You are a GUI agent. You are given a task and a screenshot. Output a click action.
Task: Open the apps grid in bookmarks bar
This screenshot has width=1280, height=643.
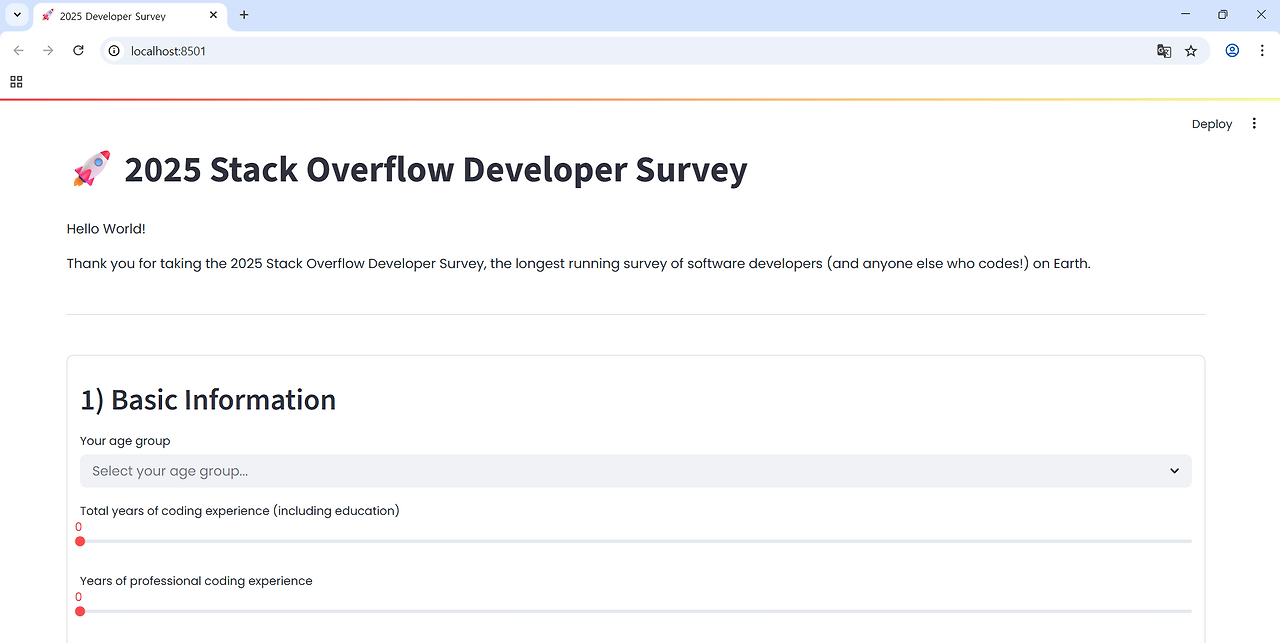click(x=16, y=82)
